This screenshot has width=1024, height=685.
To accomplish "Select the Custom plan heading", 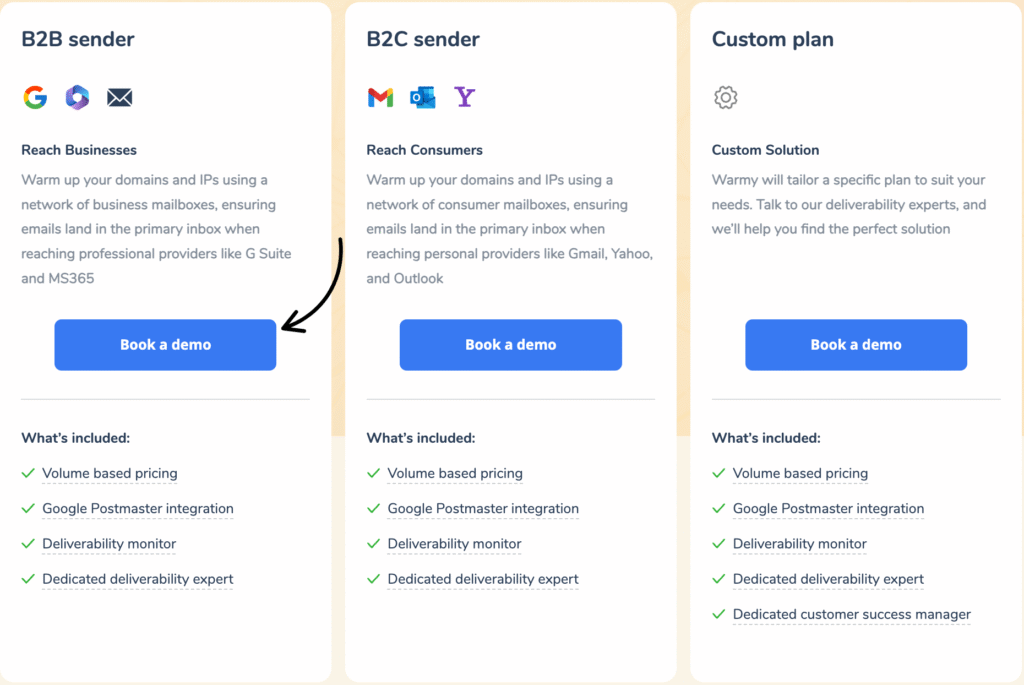I will tap(772, 40).
